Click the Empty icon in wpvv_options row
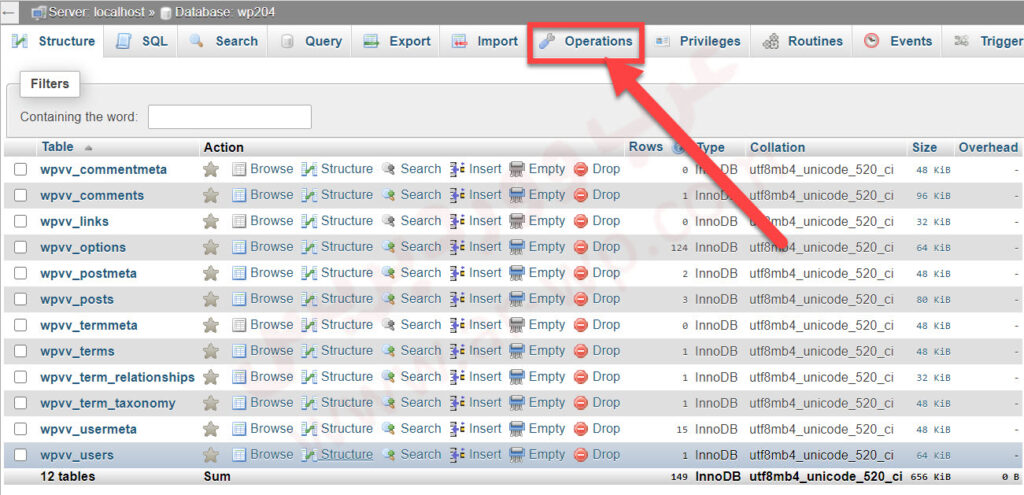The width and height of the screenshot is (1024, 495). pyautogui.click(x=516, y=247)
